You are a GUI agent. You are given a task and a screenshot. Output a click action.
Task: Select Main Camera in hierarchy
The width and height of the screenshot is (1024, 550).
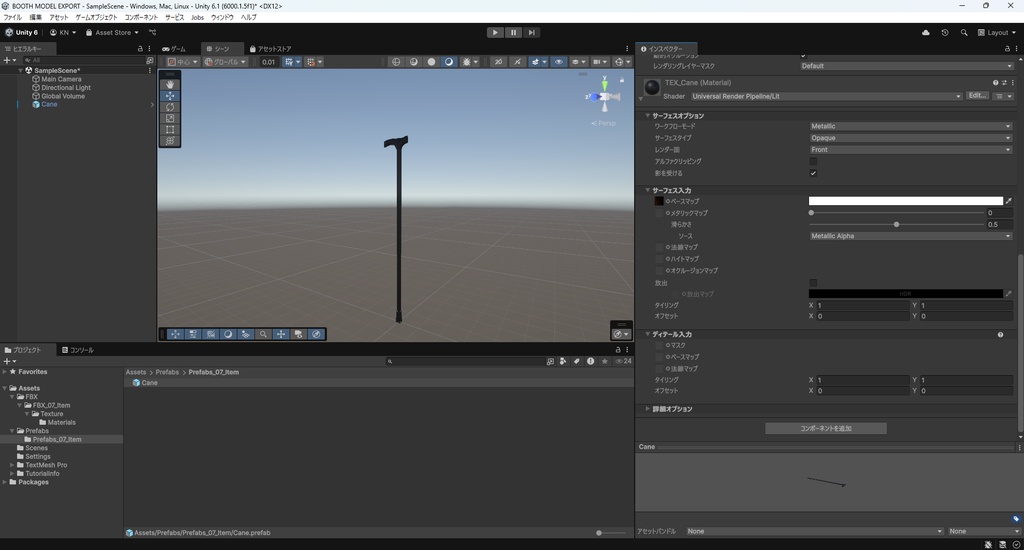click(61, 79)
